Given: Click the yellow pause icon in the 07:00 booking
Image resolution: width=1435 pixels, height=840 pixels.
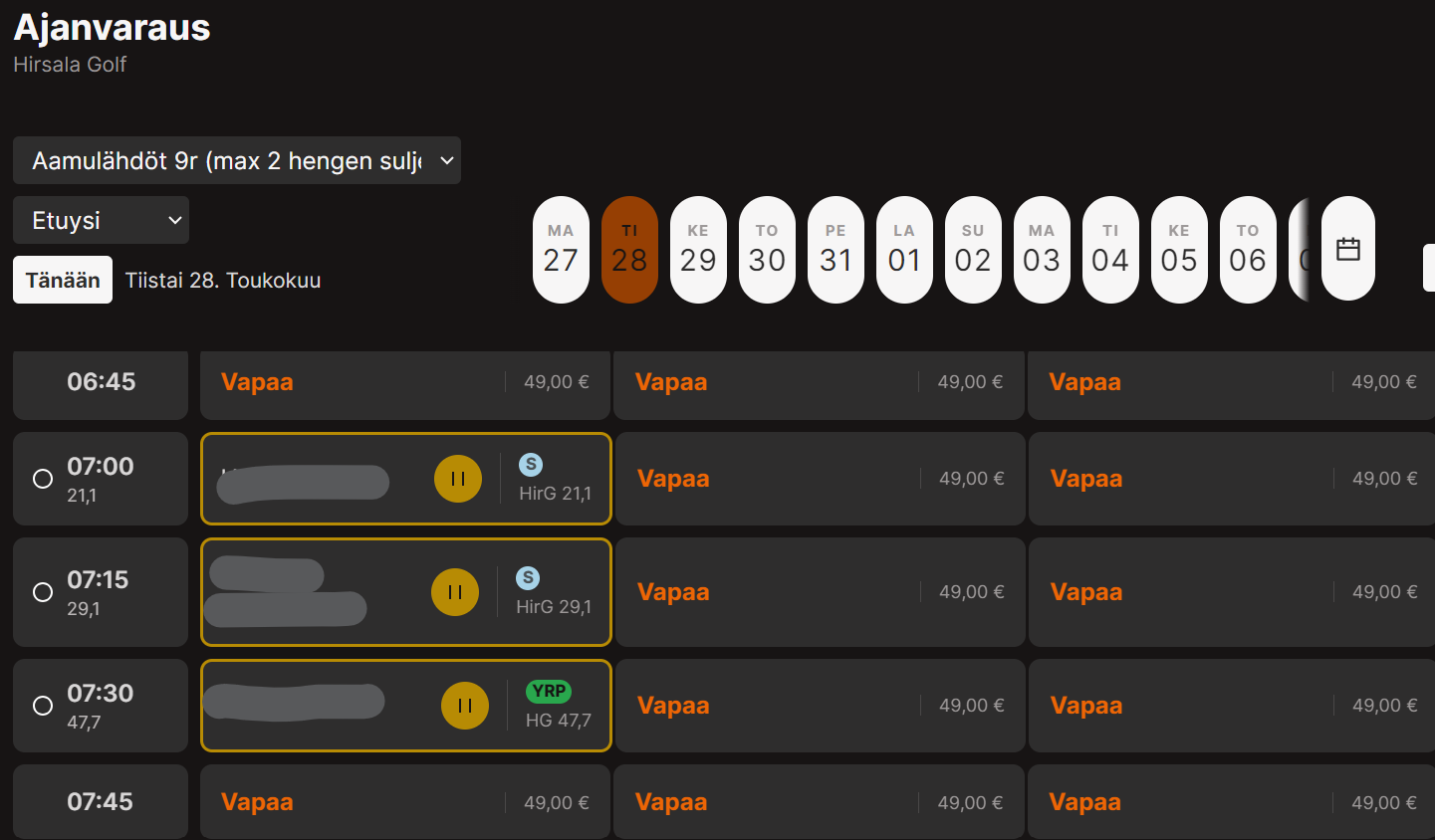Looking at the screenshot, I should coord(458,479).
